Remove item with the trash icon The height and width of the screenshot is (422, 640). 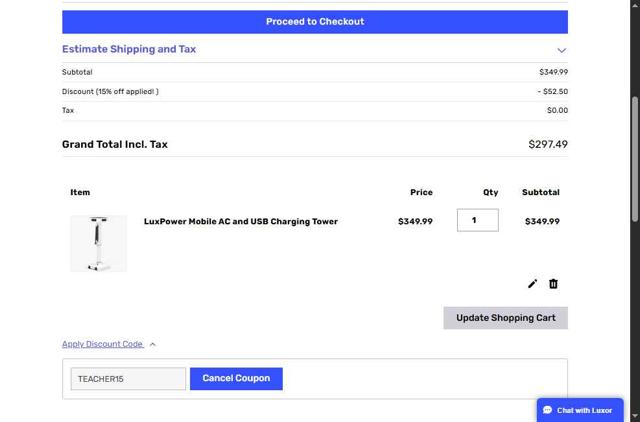coord(553,284)
